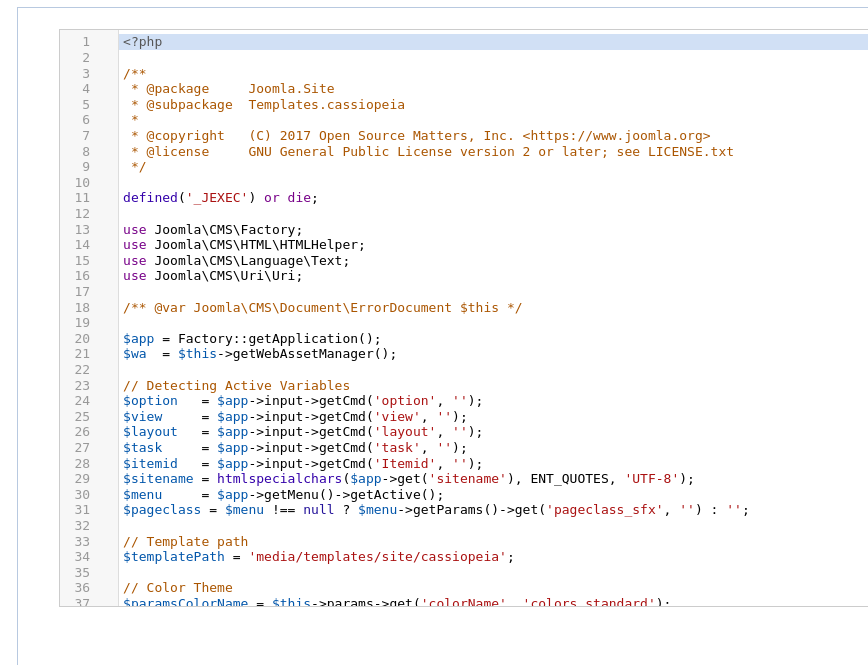Screen dimensions: 868x665
Task: Click the 'UTF-8' string literal
Action: coord(652,479)
